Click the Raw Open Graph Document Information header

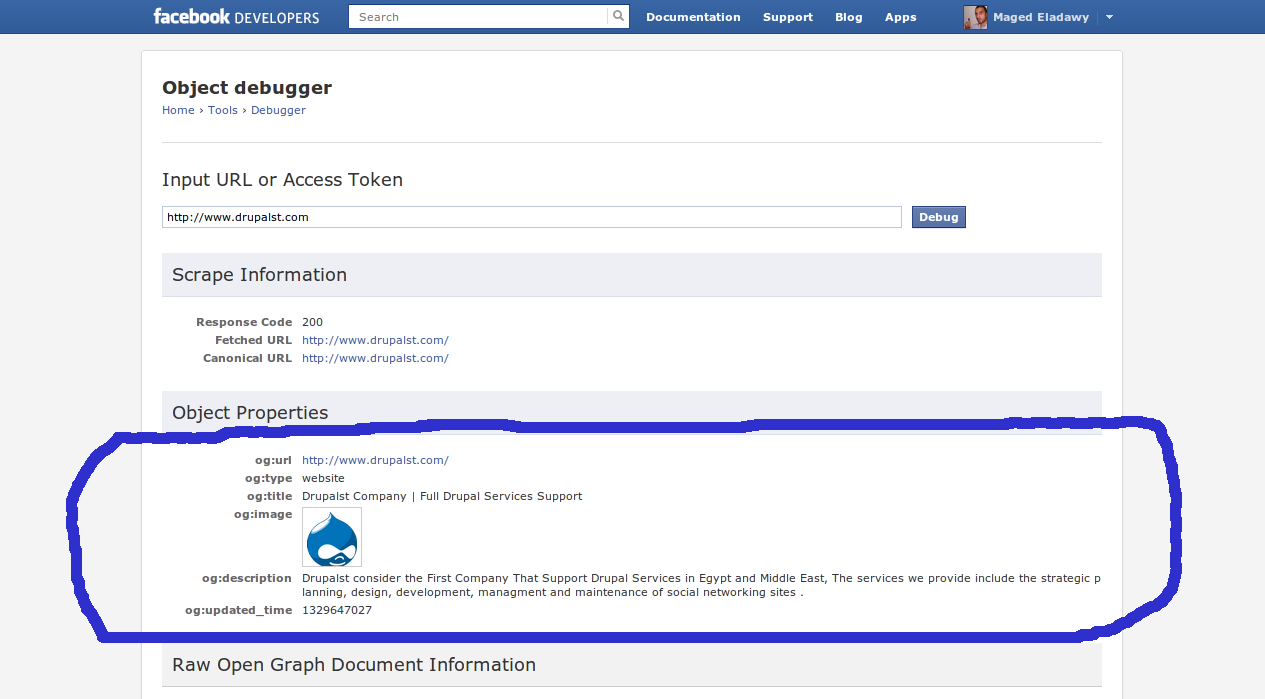(x=632, y=665)
